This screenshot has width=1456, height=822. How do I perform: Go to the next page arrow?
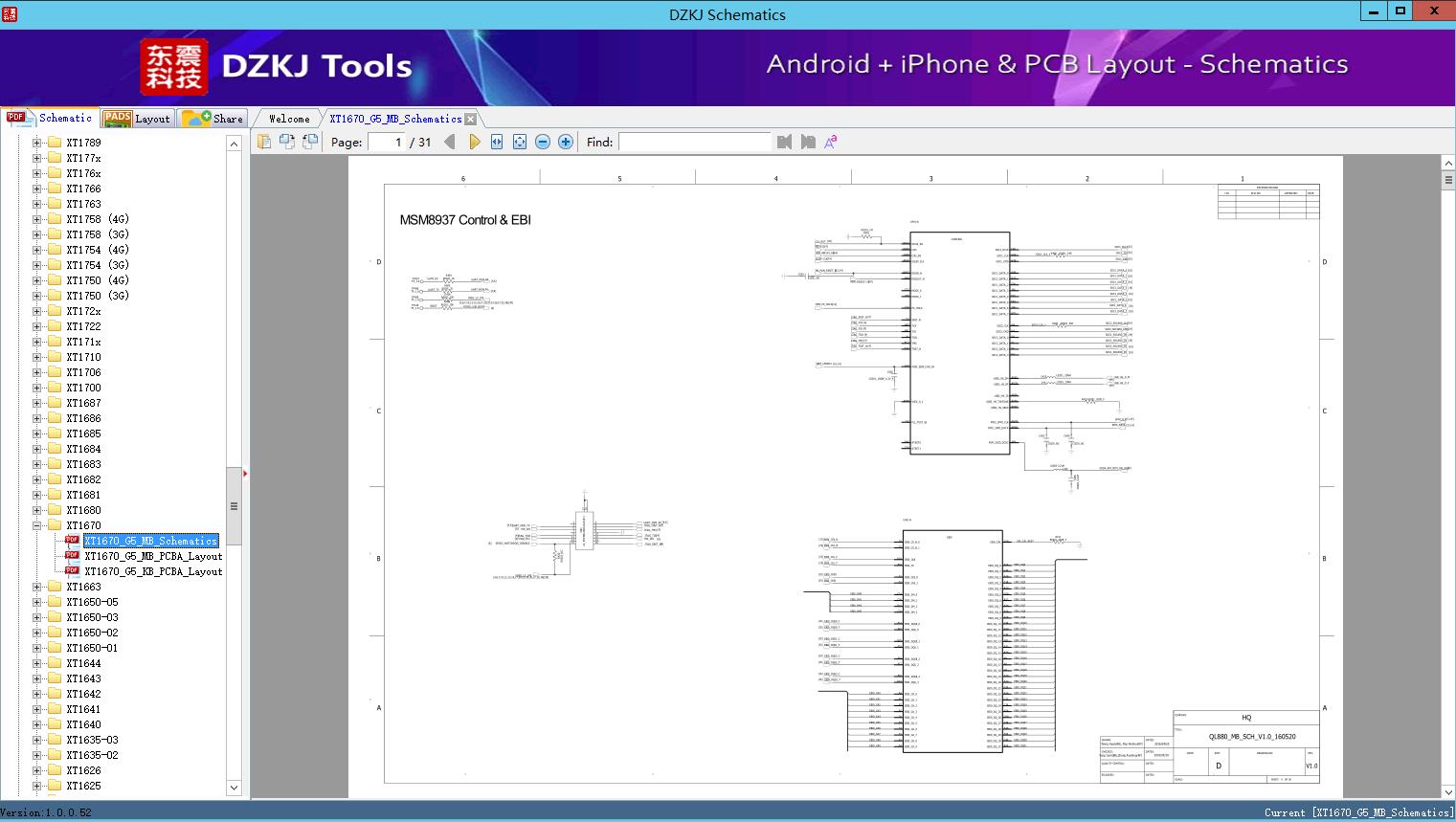[475, 142]
